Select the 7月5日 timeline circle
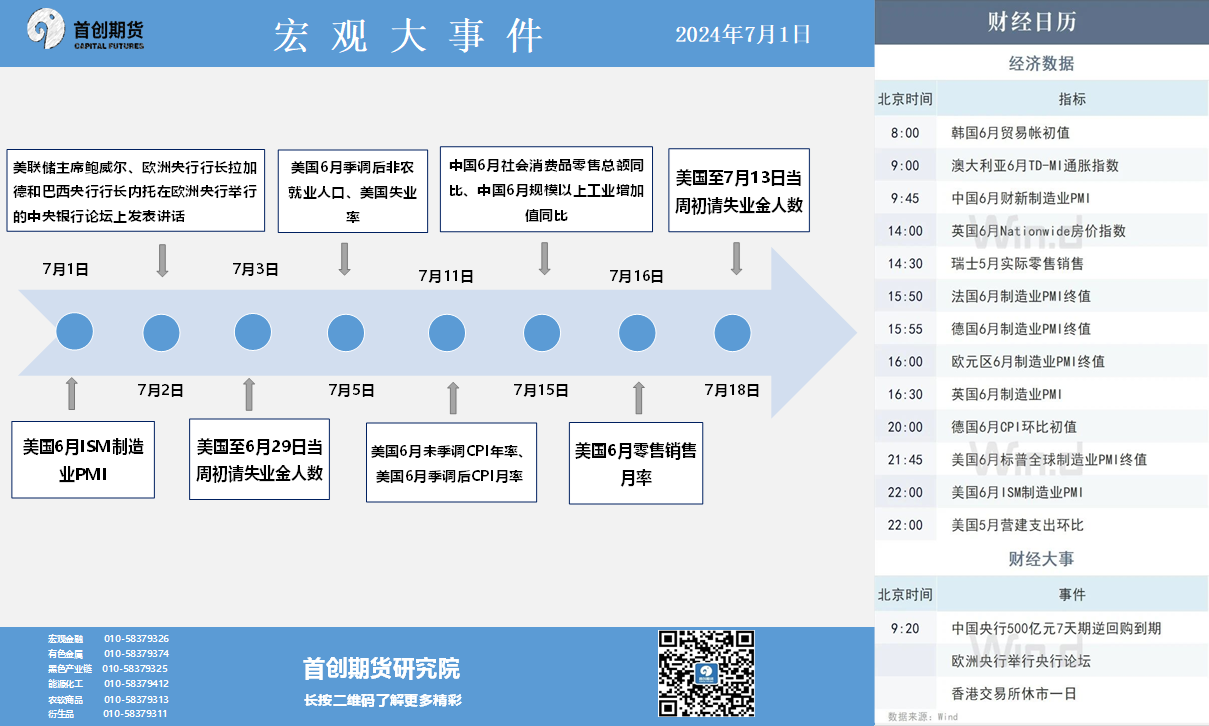 346,332
